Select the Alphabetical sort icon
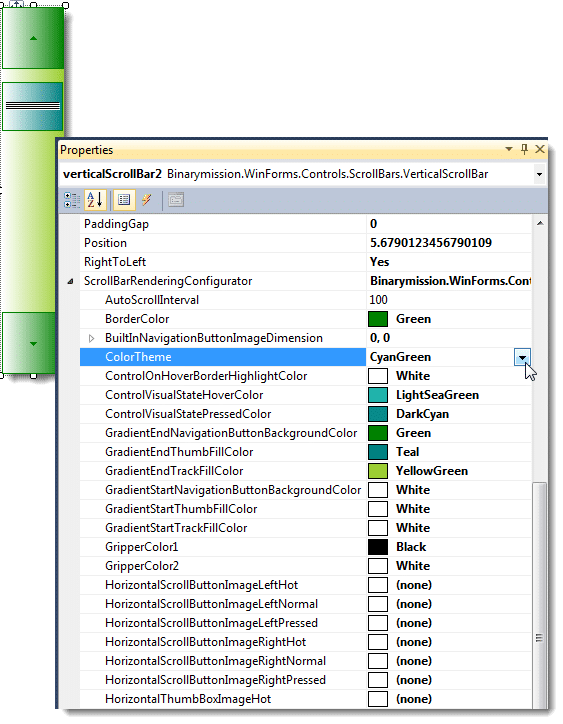This screenshot has width=563, height=724. pyautogui.click(x=95, y=200)
